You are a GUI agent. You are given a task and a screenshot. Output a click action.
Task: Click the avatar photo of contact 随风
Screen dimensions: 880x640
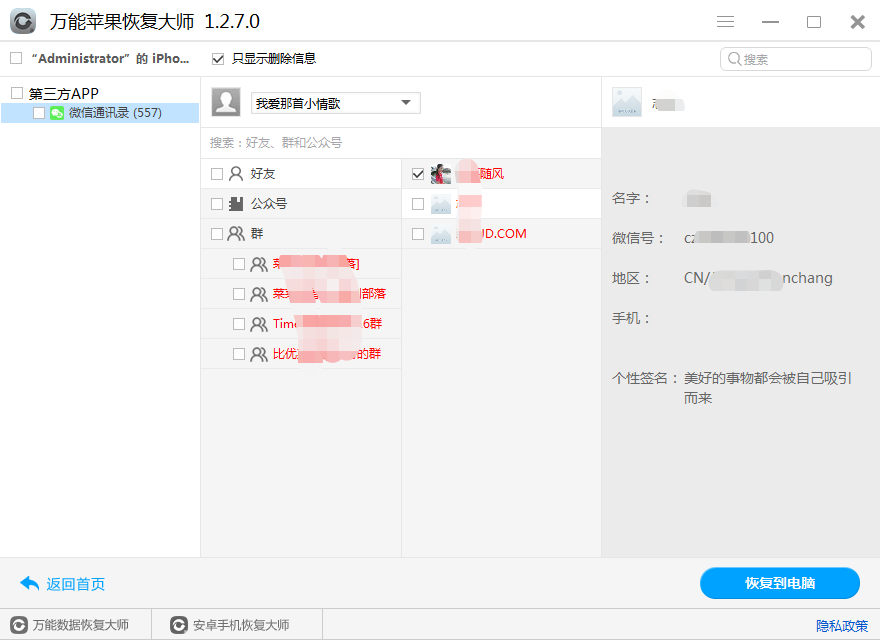[441, 174]
